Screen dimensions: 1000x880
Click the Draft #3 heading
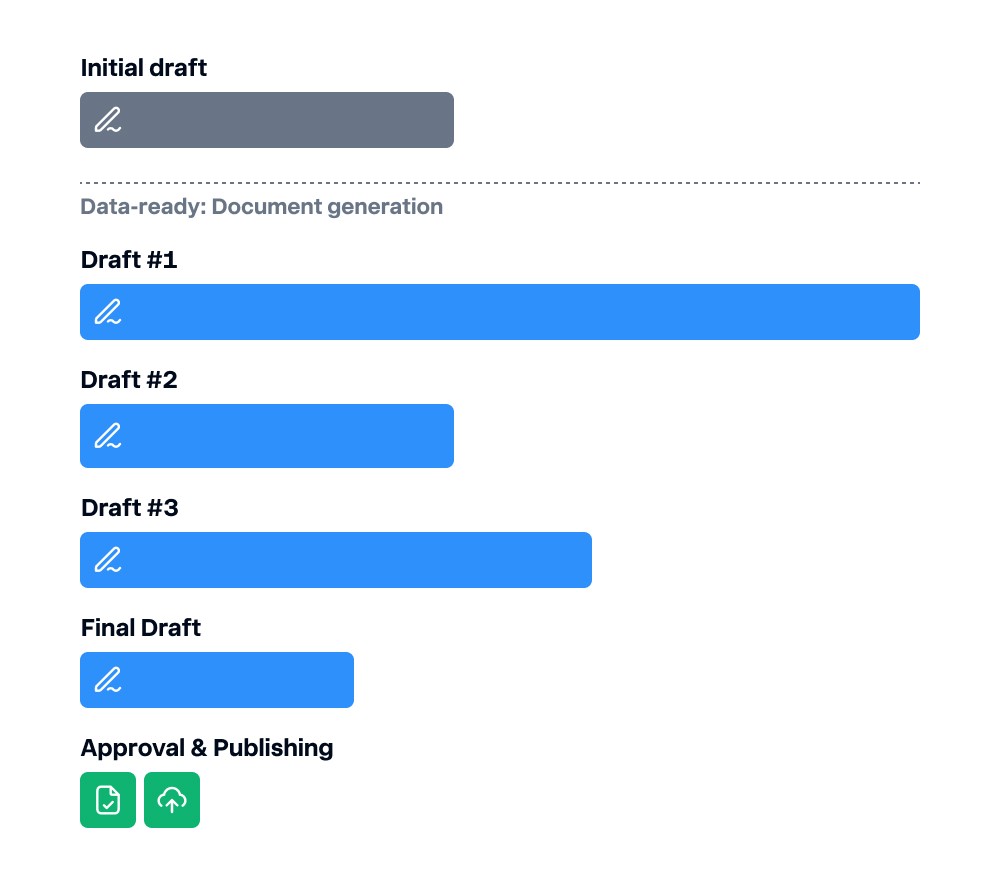(x=129, y=508)
